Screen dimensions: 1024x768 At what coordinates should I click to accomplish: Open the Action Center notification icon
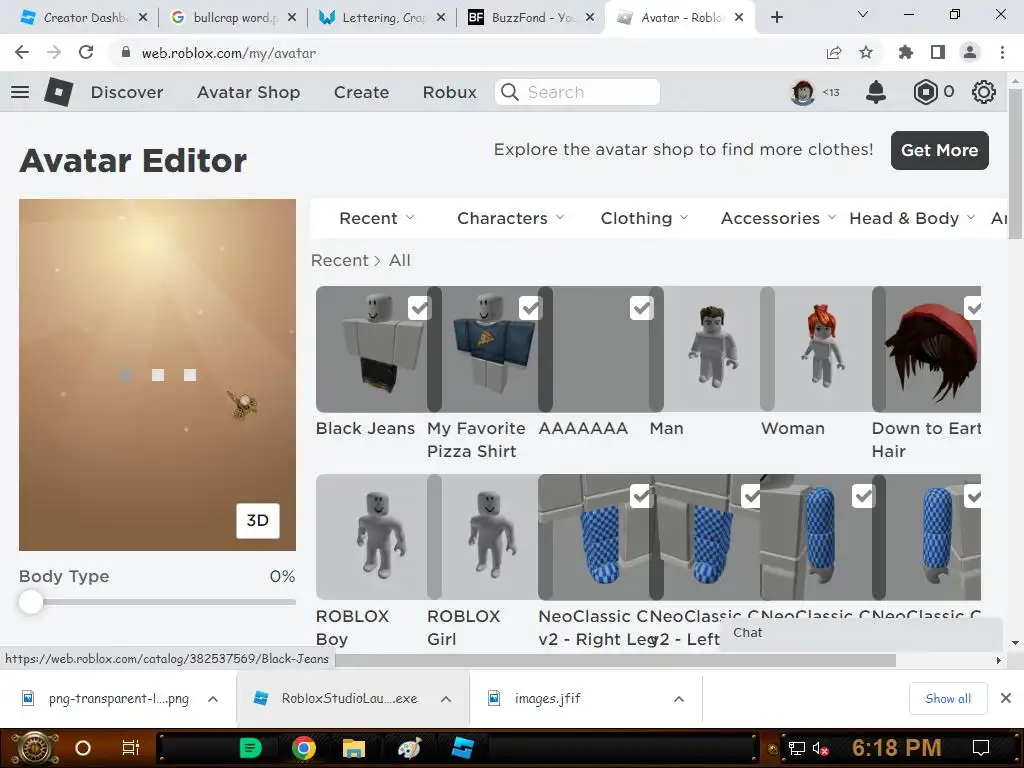click(981, 748)
